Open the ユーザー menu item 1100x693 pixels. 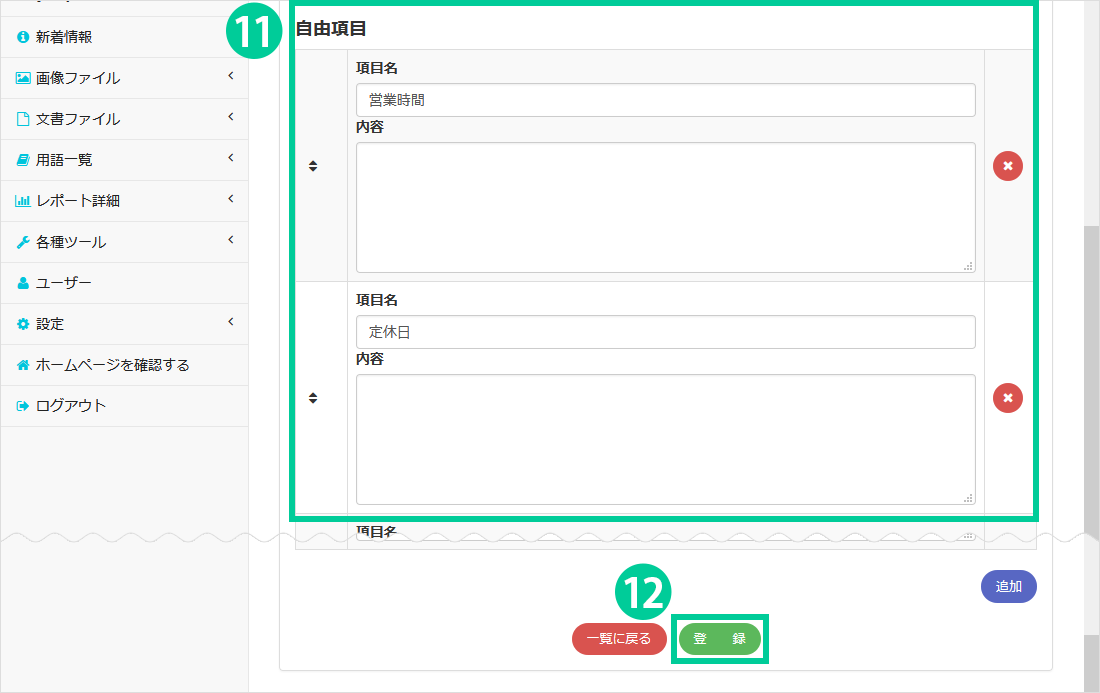pyautogui.click(x=63, y=283)
